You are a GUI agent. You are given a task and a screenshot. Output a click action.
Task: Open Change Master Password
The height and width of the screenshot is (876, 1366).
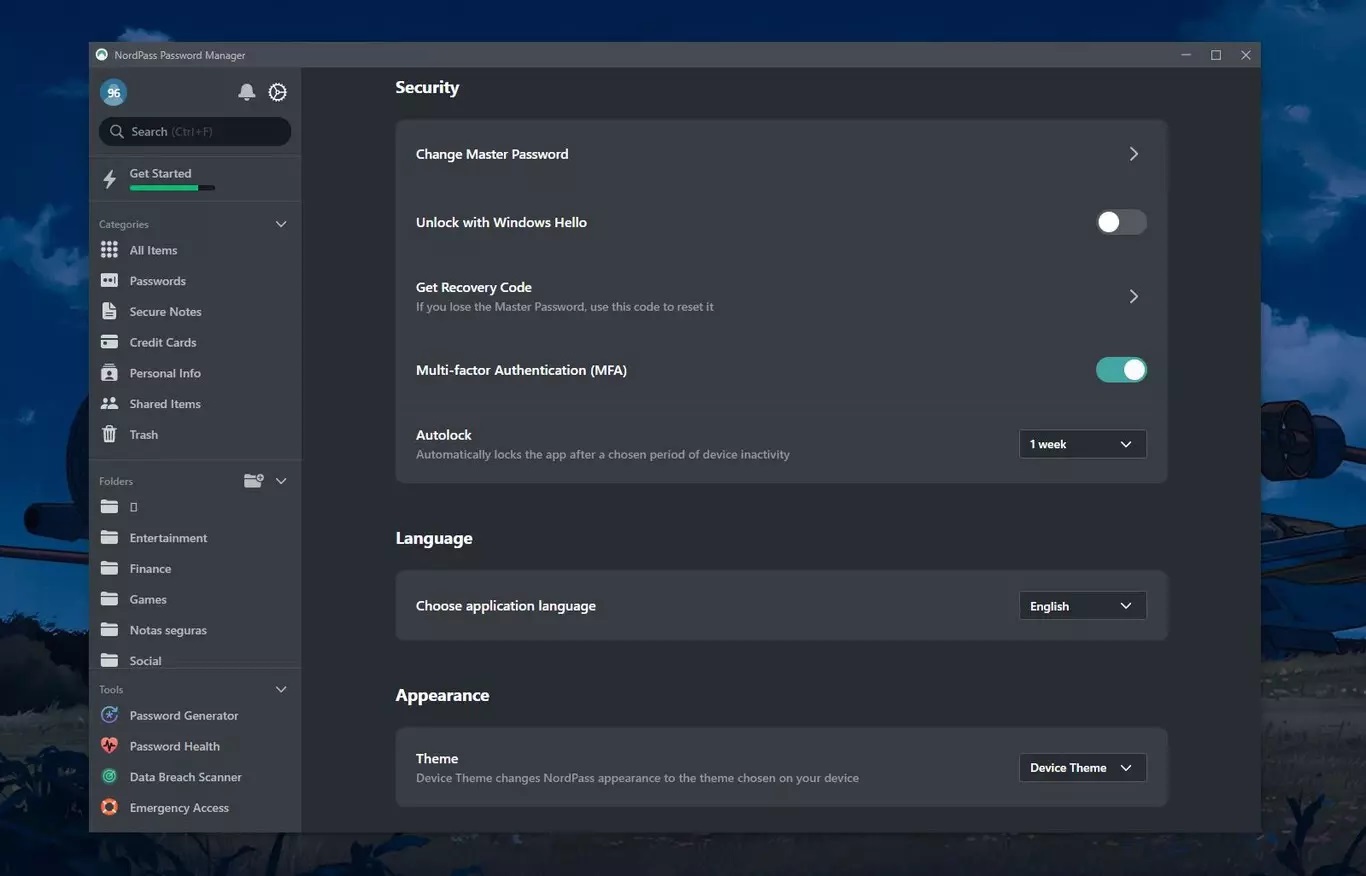(781, 154)
